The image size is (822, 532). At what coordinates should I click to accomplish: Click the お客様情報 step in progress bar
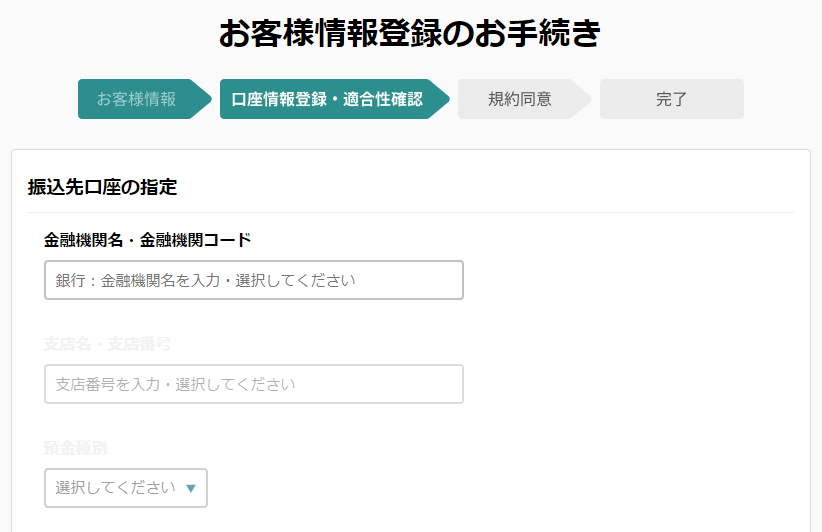pyautogui.click(x=144, y=99)
